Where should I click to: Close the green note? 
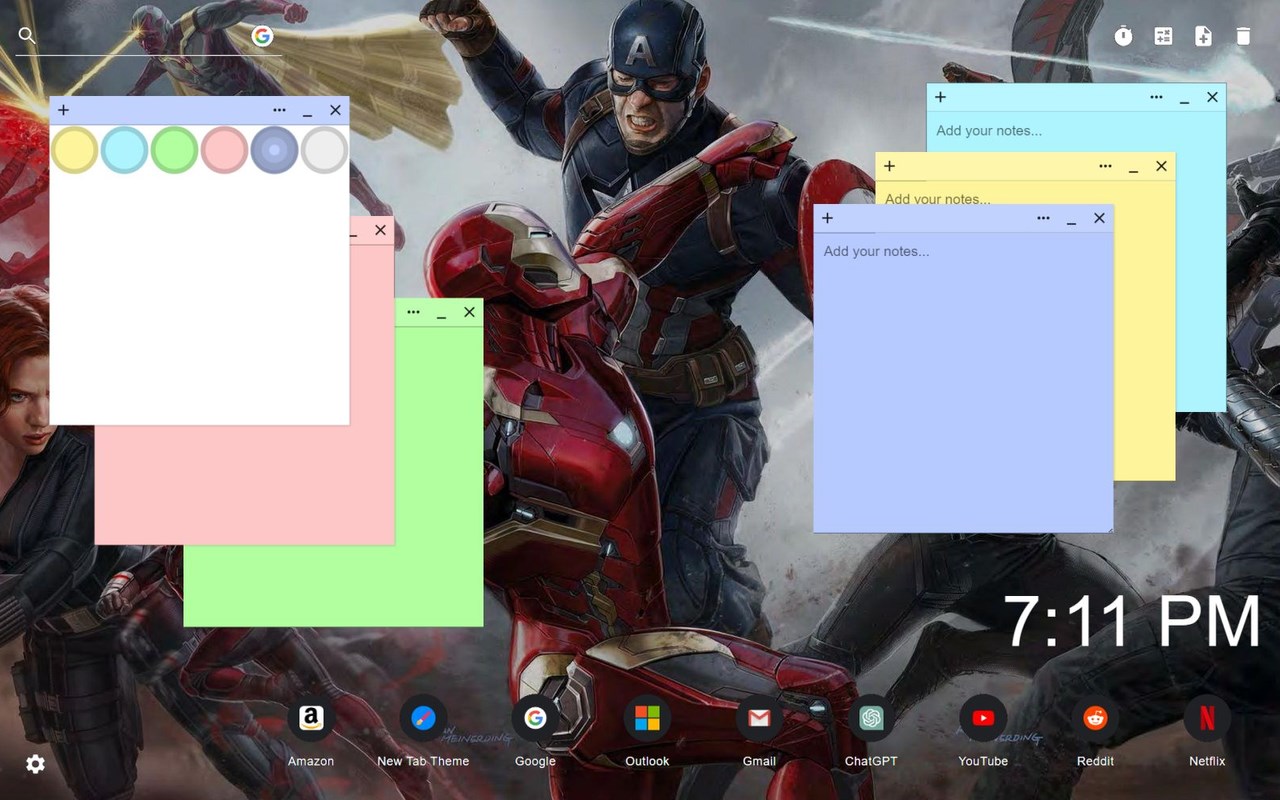click(469, 312)
